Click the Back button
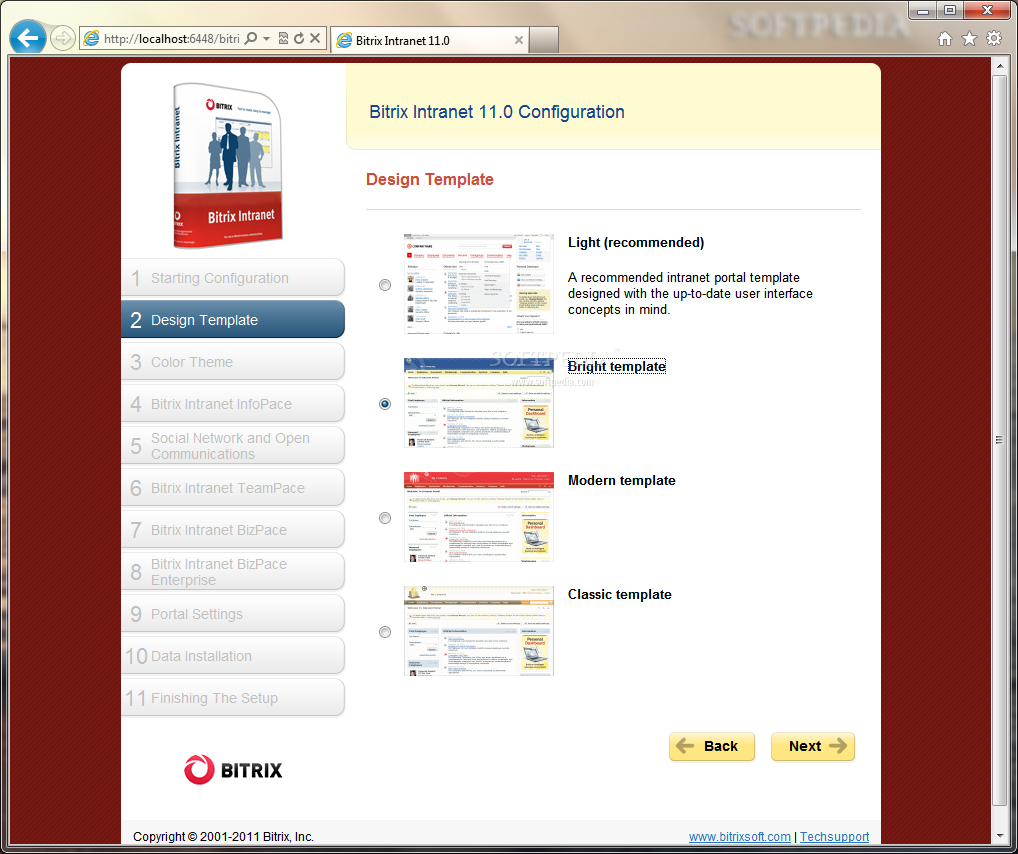Image resolution: width=1018 pixels, height=854 pixels. [x=712, y=746]
